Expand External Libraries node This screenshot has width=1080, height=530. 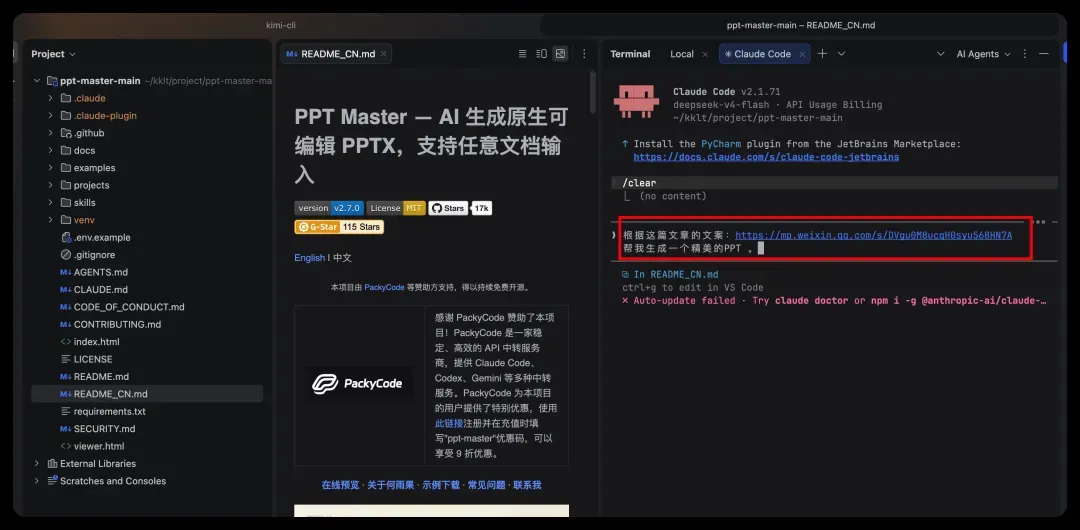click(37, 463)
